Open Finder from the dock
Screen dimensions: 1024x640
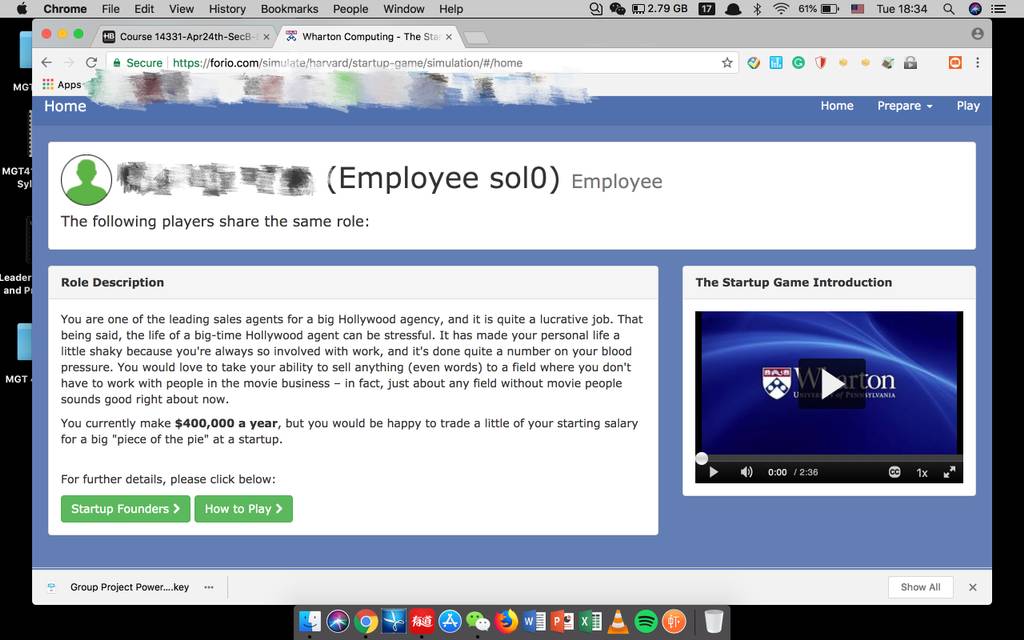point(310,621)
